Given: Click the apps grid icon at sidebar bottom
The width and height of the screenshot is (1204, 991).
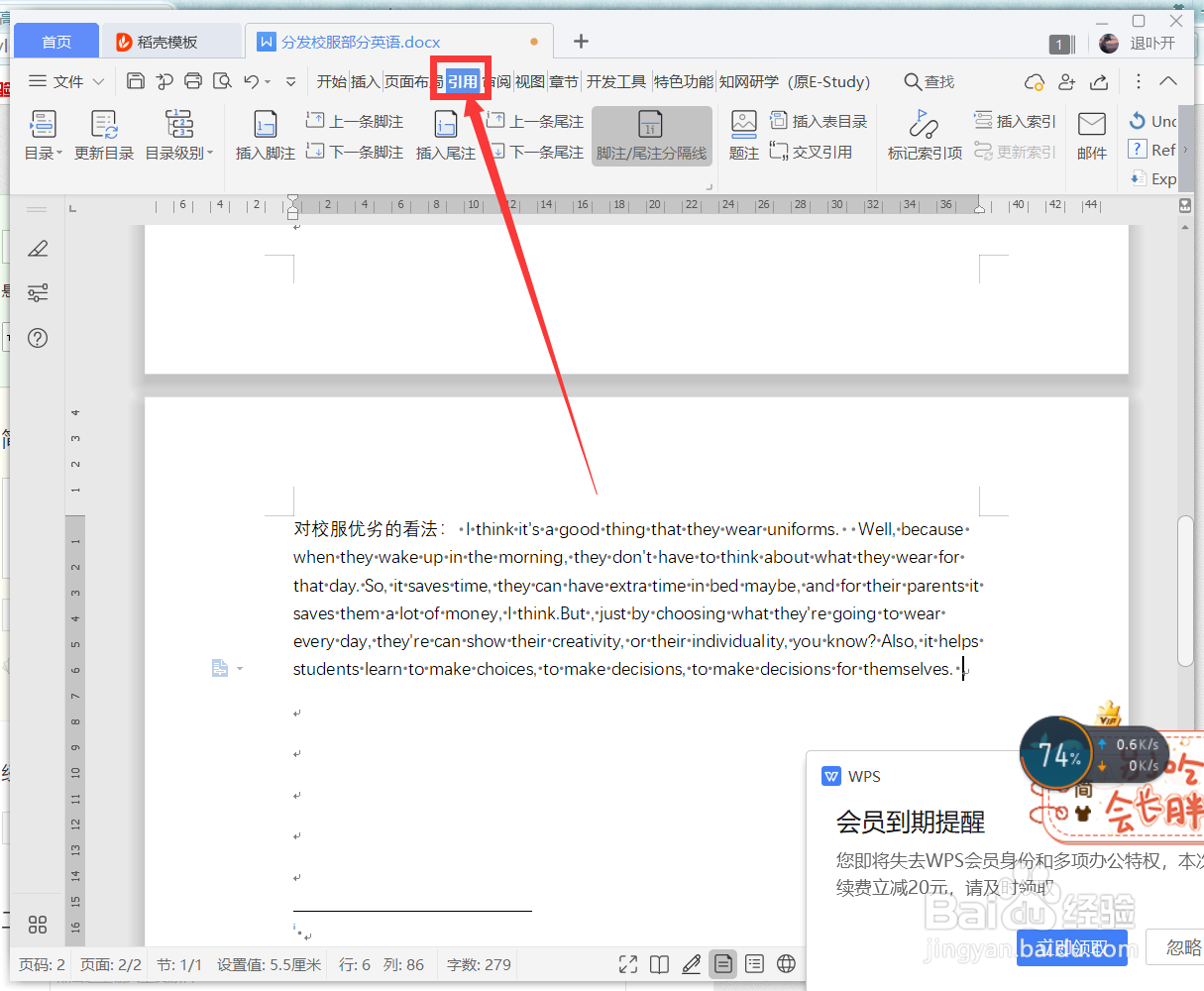Looking at the screenshot, I should coord(38,925).
